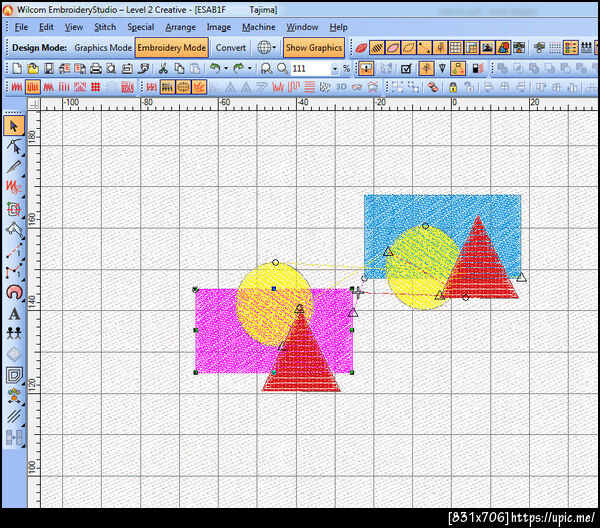Print the design with printer icon

pos(96,69)
